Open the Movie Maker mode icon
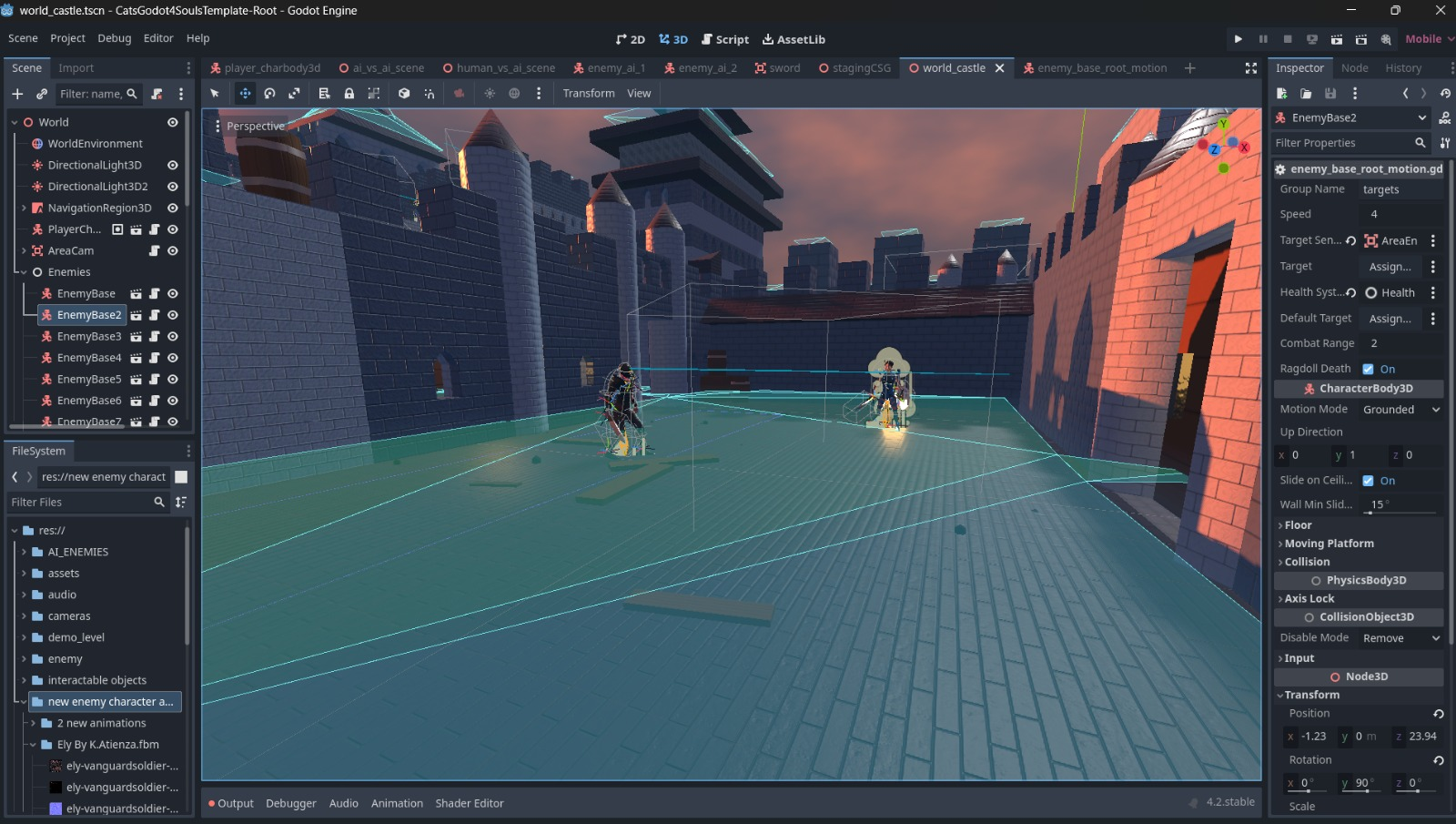The width and height of the screenshot is (1456, 824). point(1386,39)
